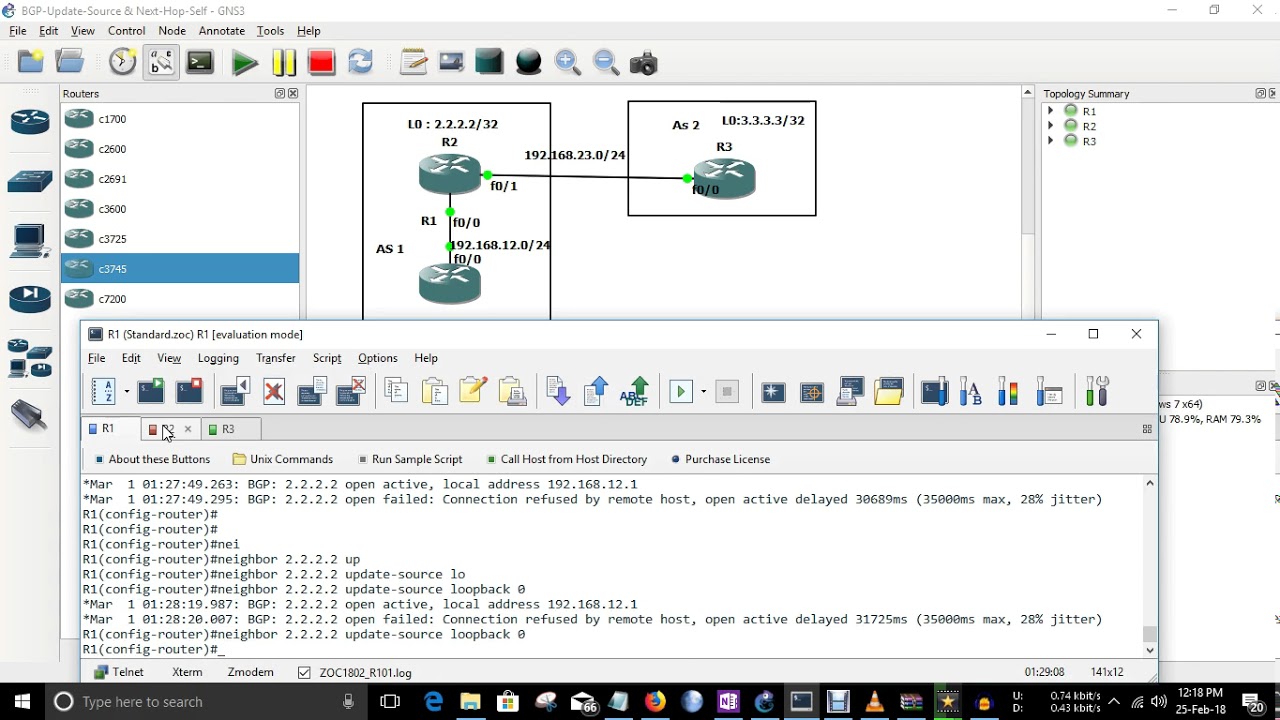Take screenshot camera icon in GNS3

[x=643, y=63]
